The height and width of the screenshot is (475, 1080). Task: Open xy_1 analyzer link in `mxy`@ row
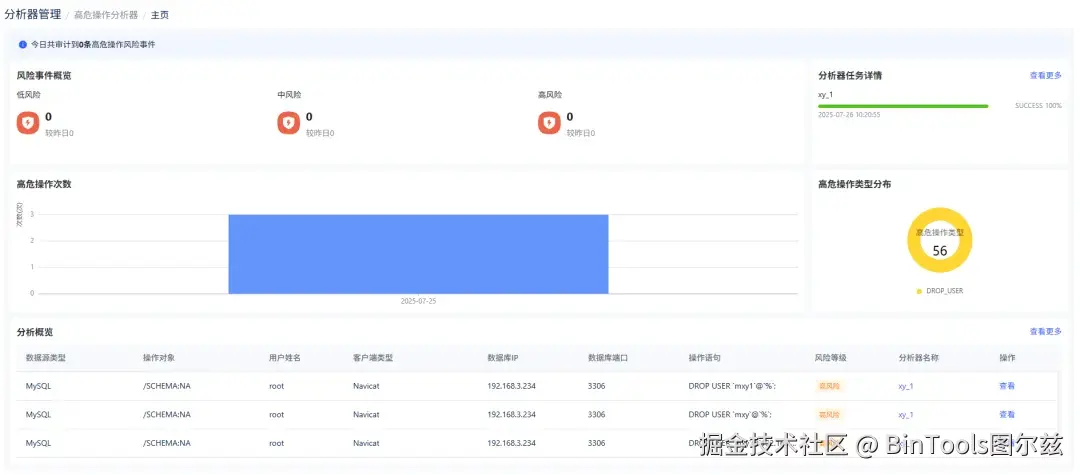click(x=906, y=415)
